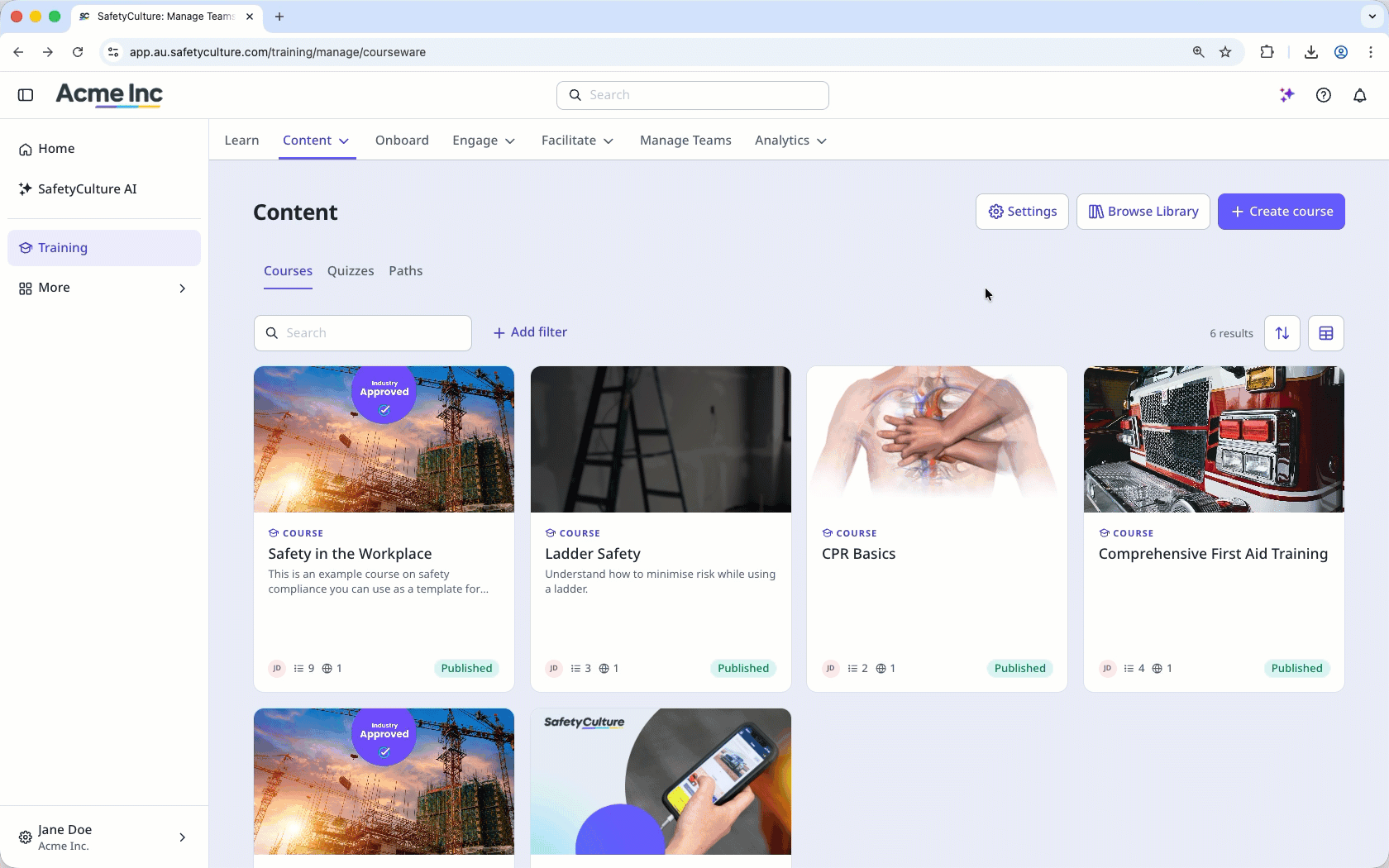Open the browser tab list chevron
The height and width of the screenshot is (868, 1389).
pos(1372,17)
